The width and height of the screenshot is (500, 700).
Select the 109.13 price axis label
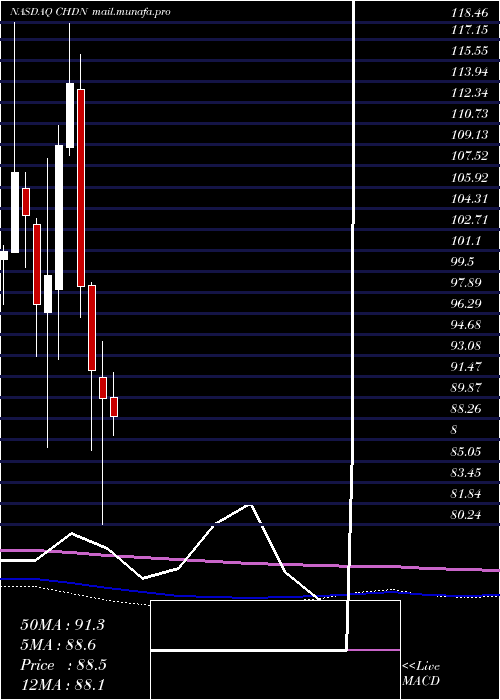(469, 135)
